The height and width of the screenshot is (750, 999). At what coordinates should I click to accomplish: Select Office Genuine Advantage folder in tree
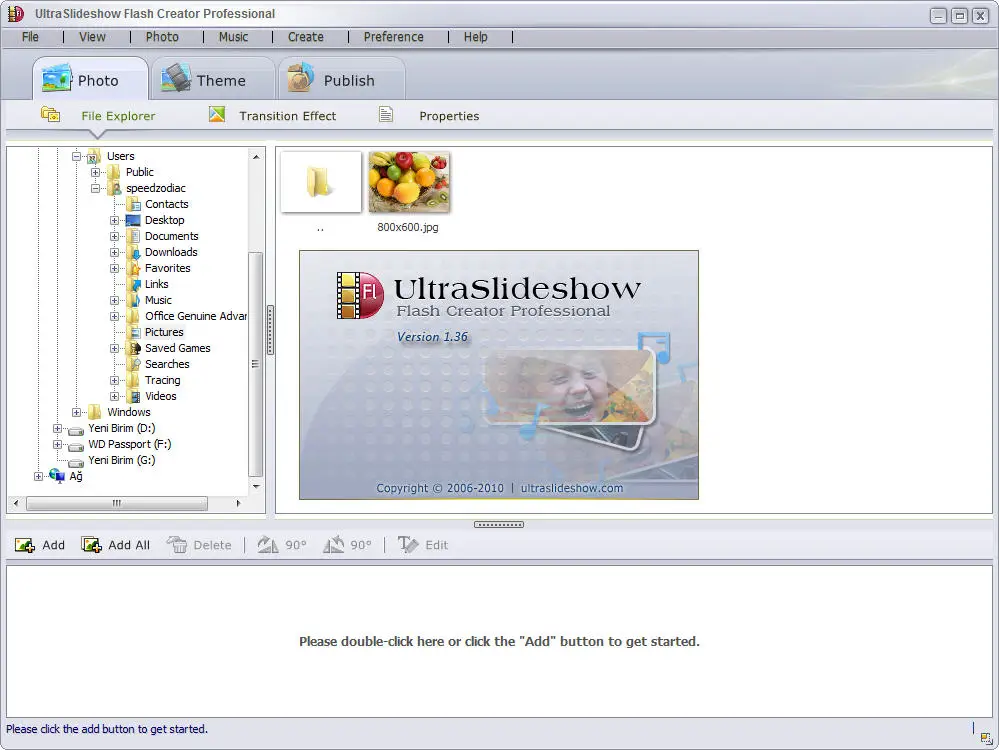click(x=196, y=316)
